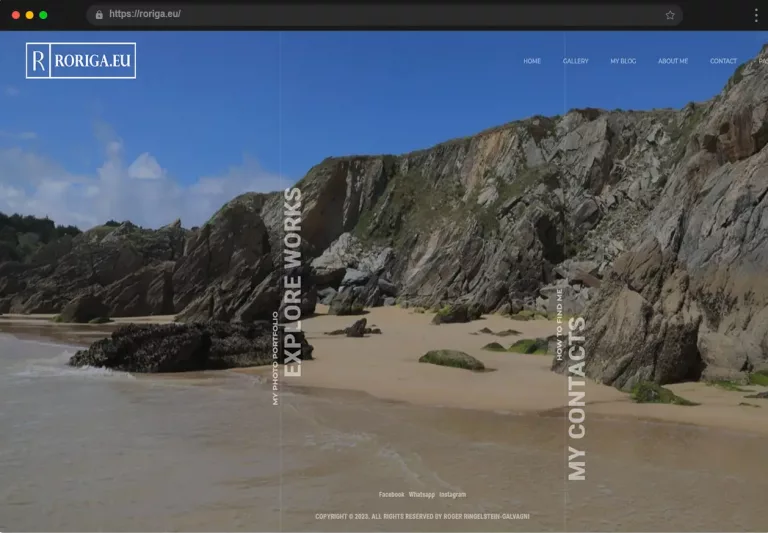Viewport: 768px width, 533px height.
Task: Click the How To Find Me subtitle
Action: point(560,324)
